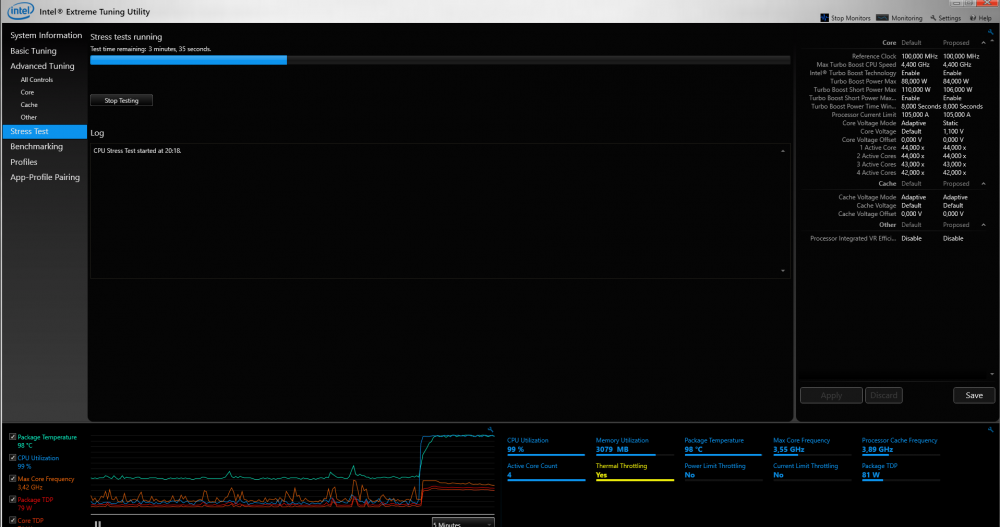Viewport: 1000px width, 527px height.
Task: Disable the Max Core Frequency checkbox
Action: point(12,479)
